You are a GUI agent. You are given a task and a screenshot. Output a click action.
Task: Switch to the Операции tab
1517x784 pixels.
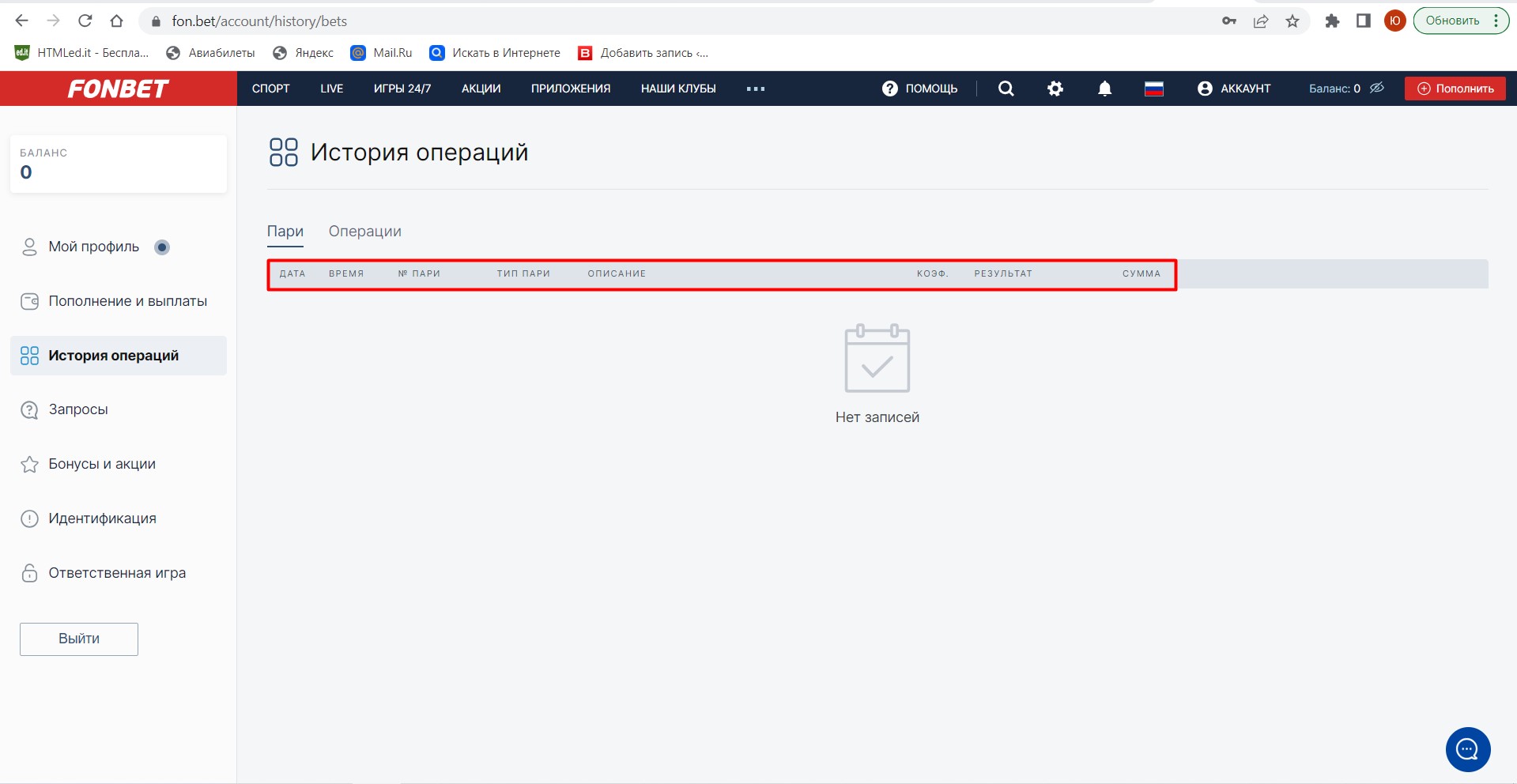coord(364,232)
